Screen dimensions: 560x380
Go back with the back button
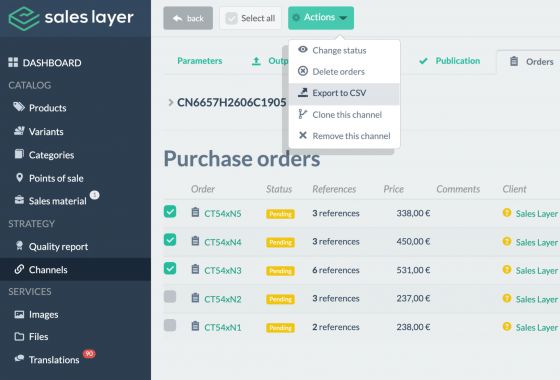coord(188,18)
